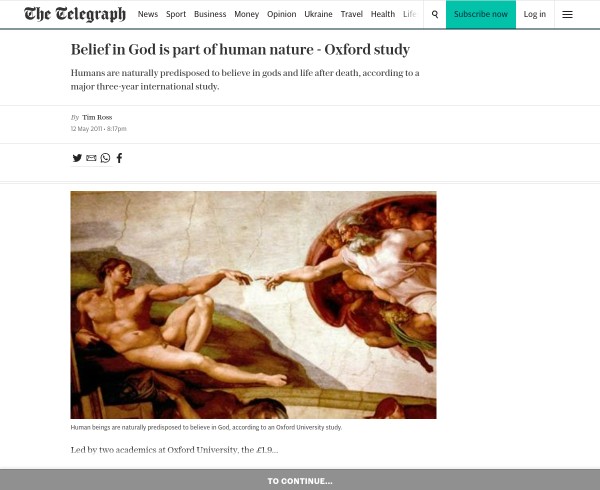Click the Log in link
The height and width of the screenshot is (490, 600).
click(535, 14)
